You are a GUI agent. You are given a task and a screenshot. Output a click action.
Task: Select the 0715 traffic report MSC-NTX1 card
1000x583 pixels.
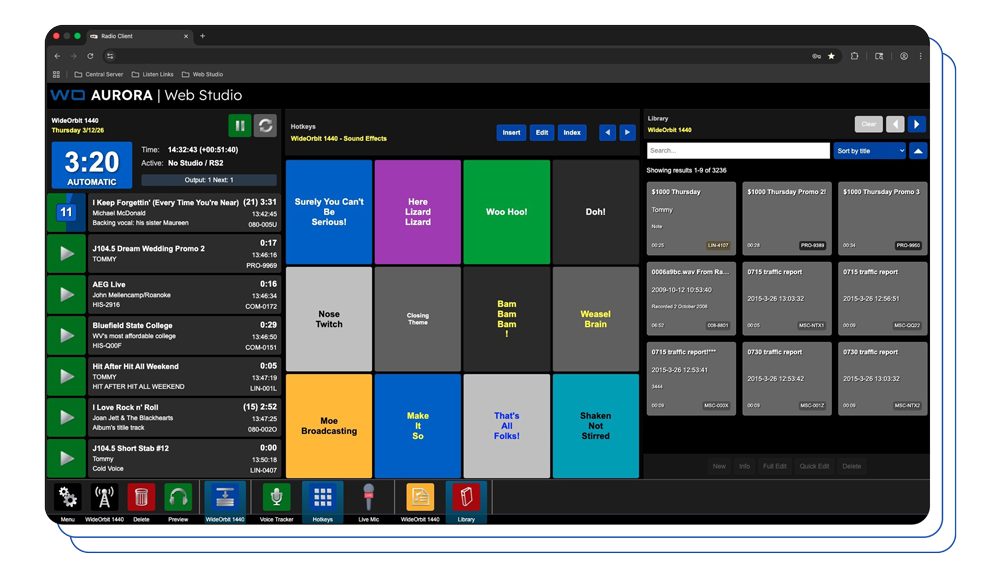(787, 299)
